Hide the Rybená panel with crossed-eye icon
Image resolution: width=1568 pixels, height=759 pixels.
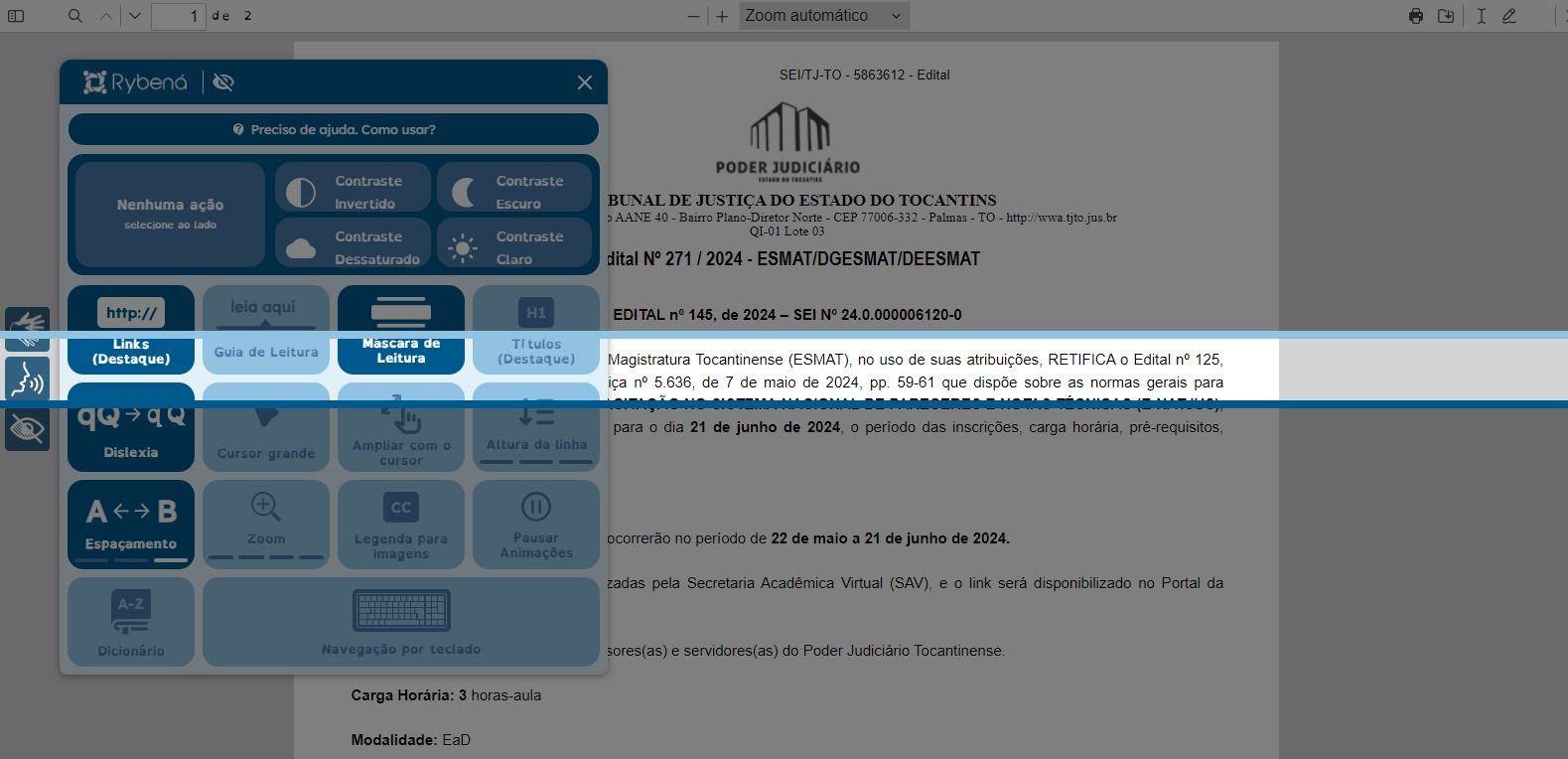[x=223, y=82]
